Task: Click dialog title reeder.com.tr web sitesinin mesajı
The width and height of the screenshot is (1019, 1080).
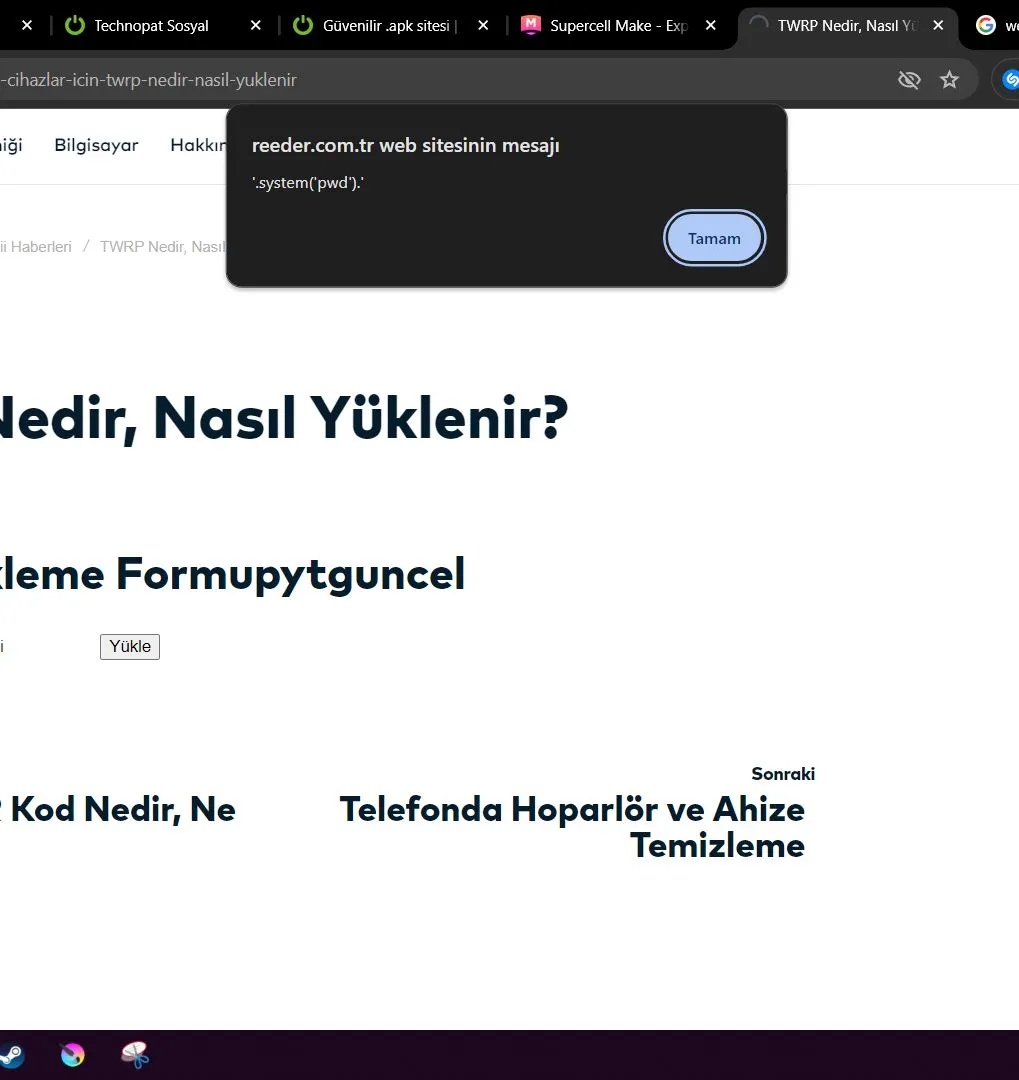Action: pos(405,145)
